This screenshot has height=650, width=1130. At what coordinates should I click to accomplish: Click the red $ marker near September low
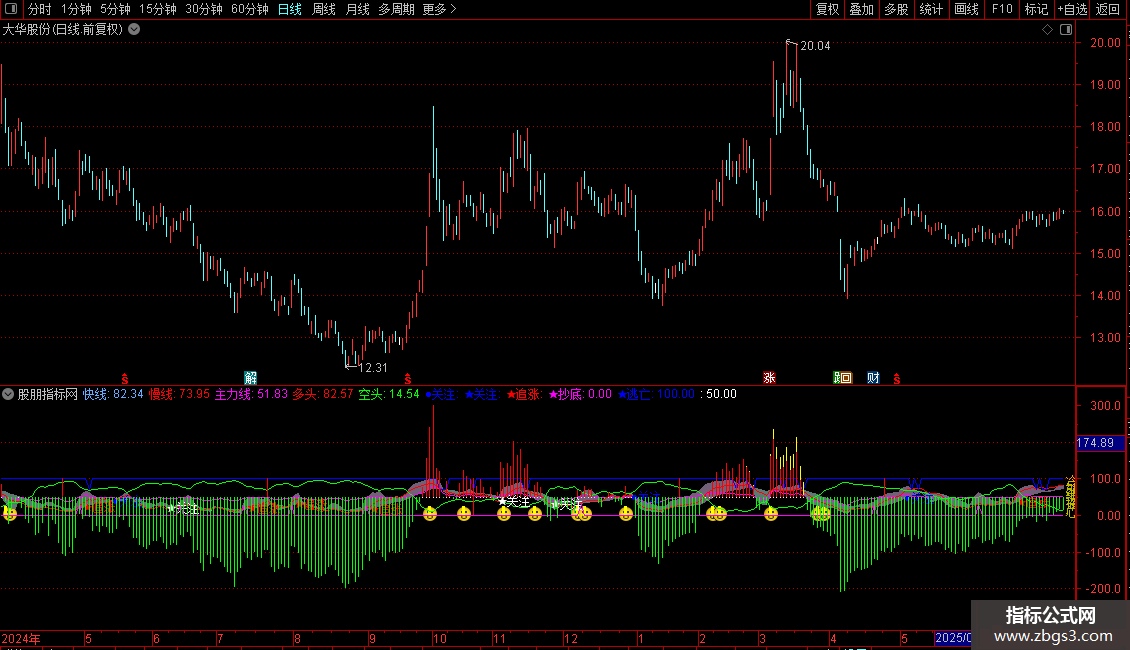[x=408, y=378]
